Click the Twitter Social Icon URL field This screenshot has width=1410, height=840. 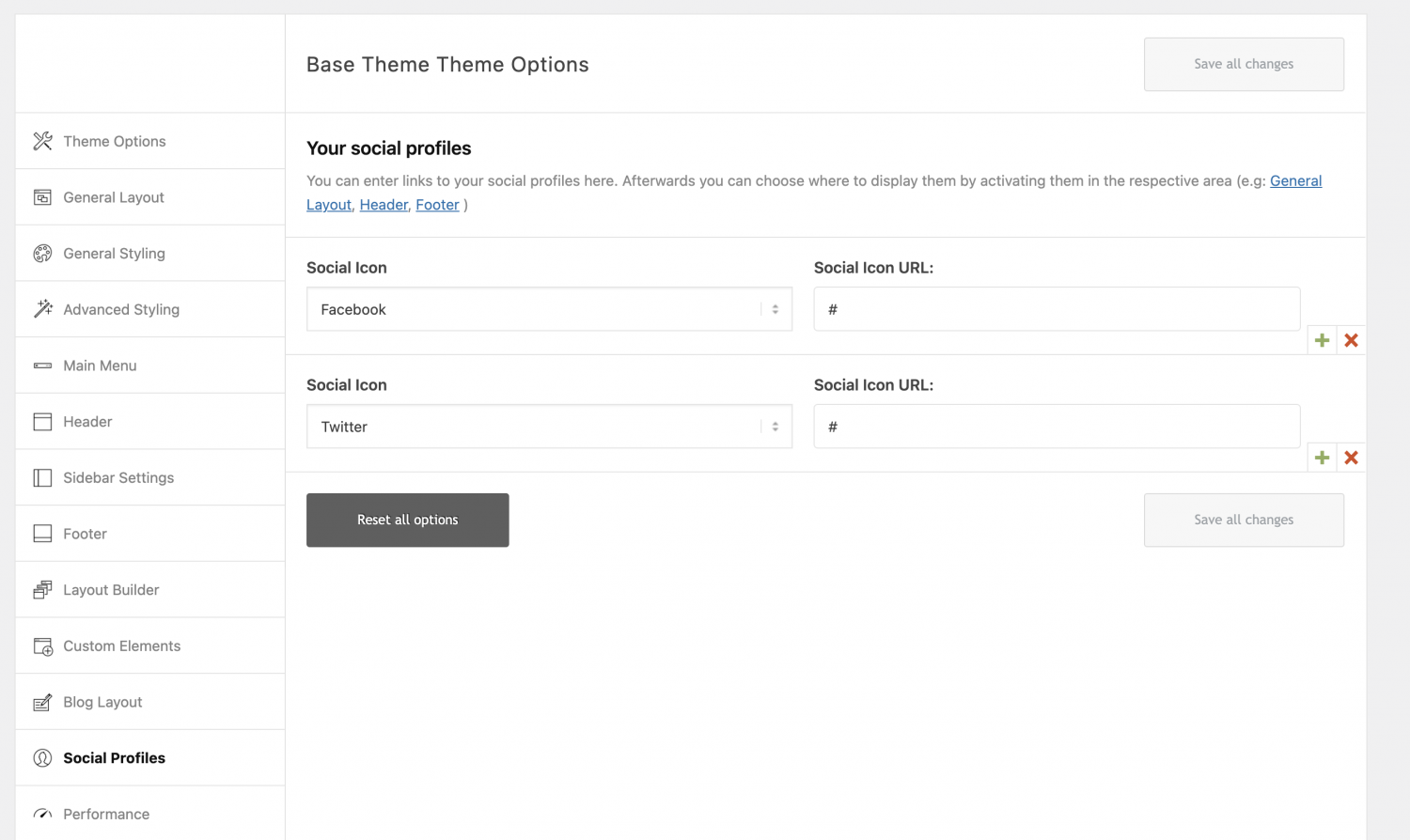pos(1057,426)
